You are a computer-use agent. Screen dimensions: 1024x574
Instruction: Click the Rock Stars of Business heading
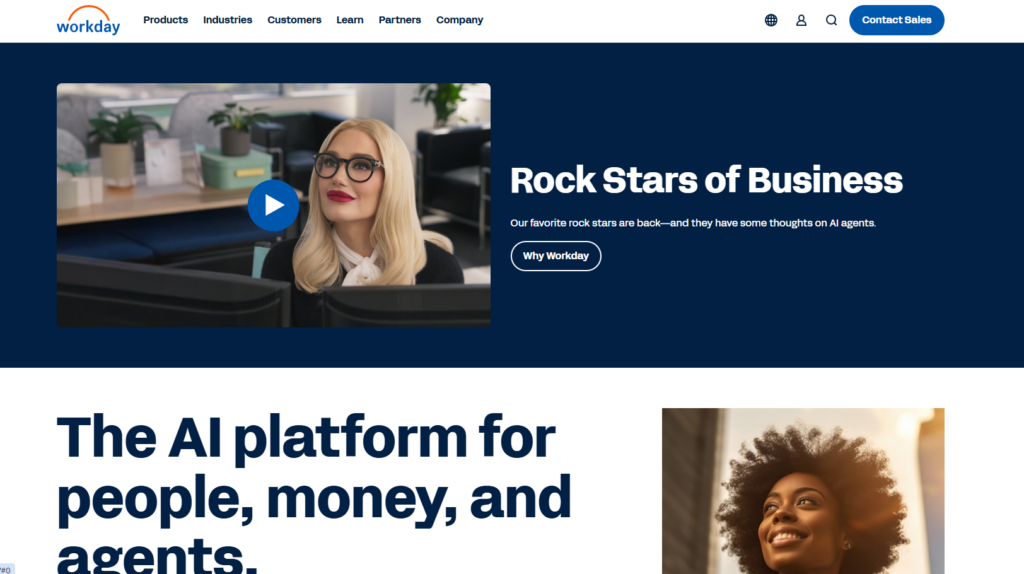(706, 180)
